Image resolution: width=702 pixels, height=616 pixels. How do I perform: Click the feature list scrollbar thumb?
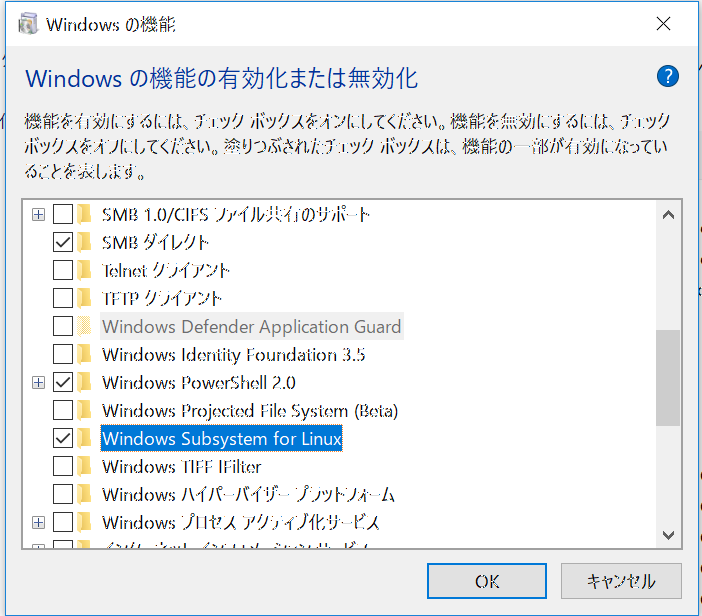pyautogui.click(x=668, y=378)
